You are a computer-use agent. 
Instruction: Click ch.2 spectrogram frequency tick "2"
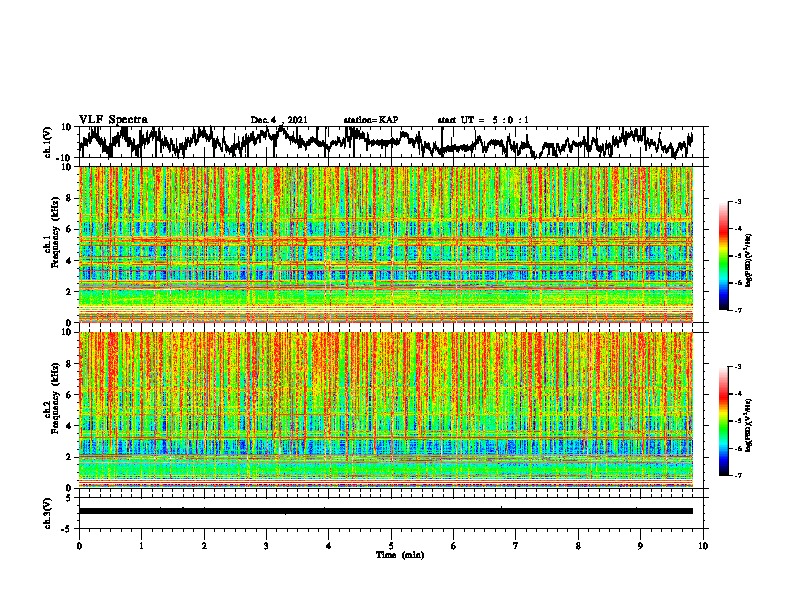coord(70,457)
